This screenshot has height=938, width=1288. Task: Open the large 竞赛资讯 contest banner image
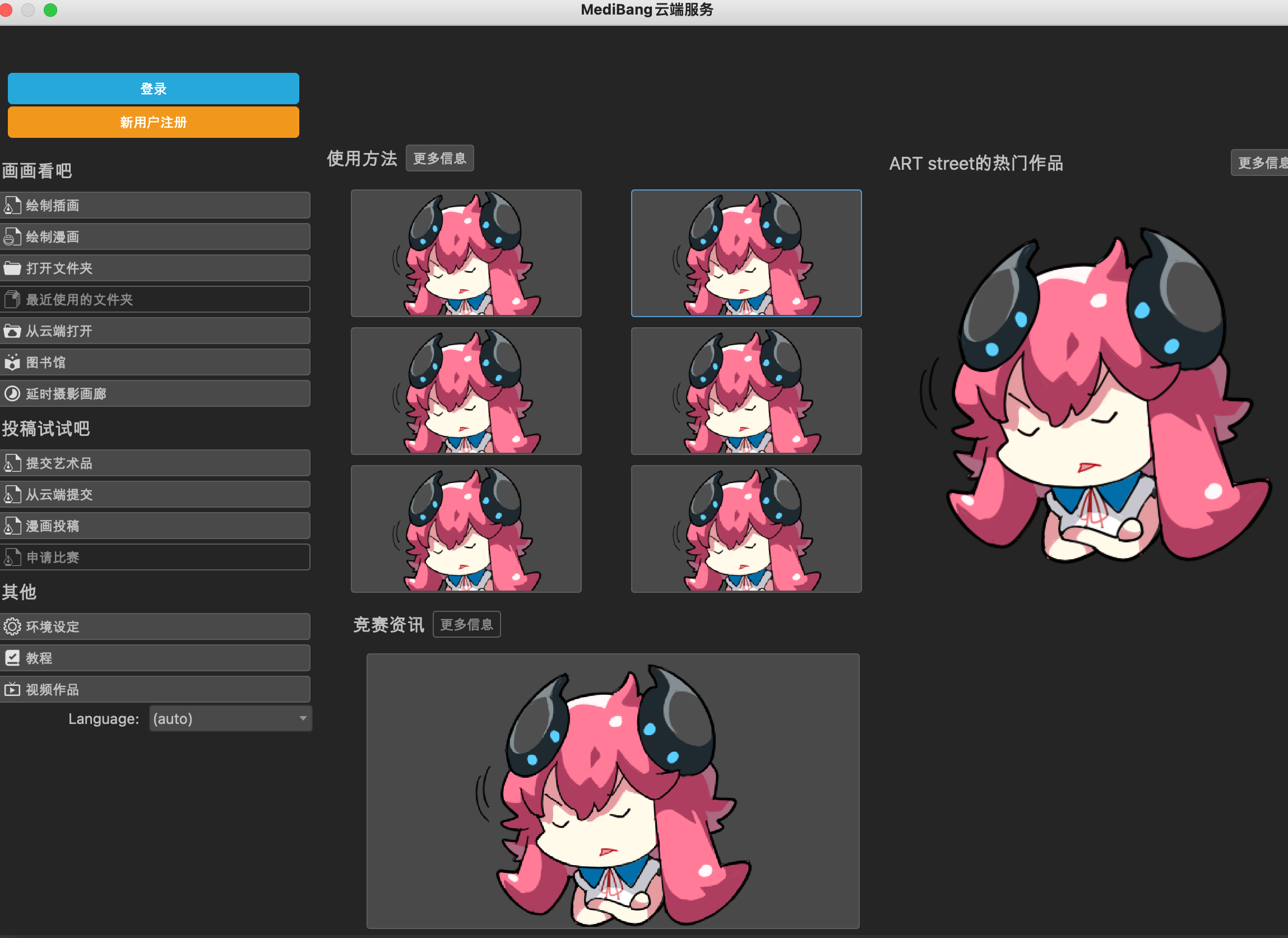coord(613,791)
